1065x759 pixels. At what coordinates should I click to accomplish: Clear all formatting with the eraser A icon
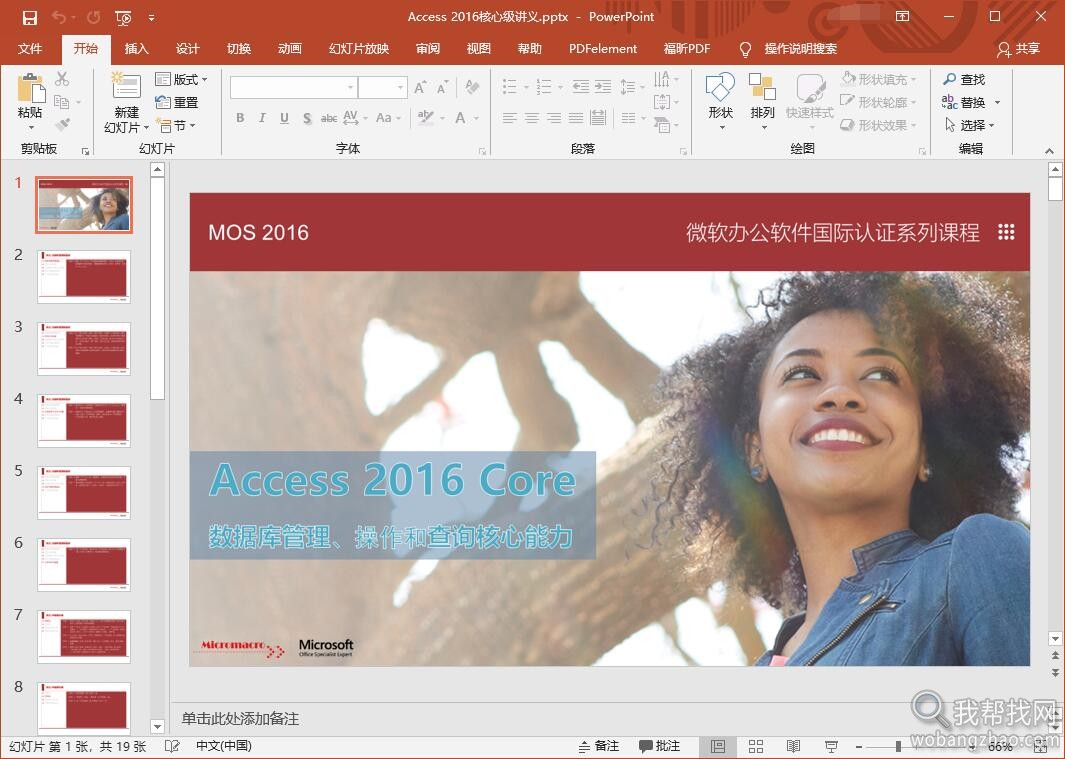click(x=472, y=87)
